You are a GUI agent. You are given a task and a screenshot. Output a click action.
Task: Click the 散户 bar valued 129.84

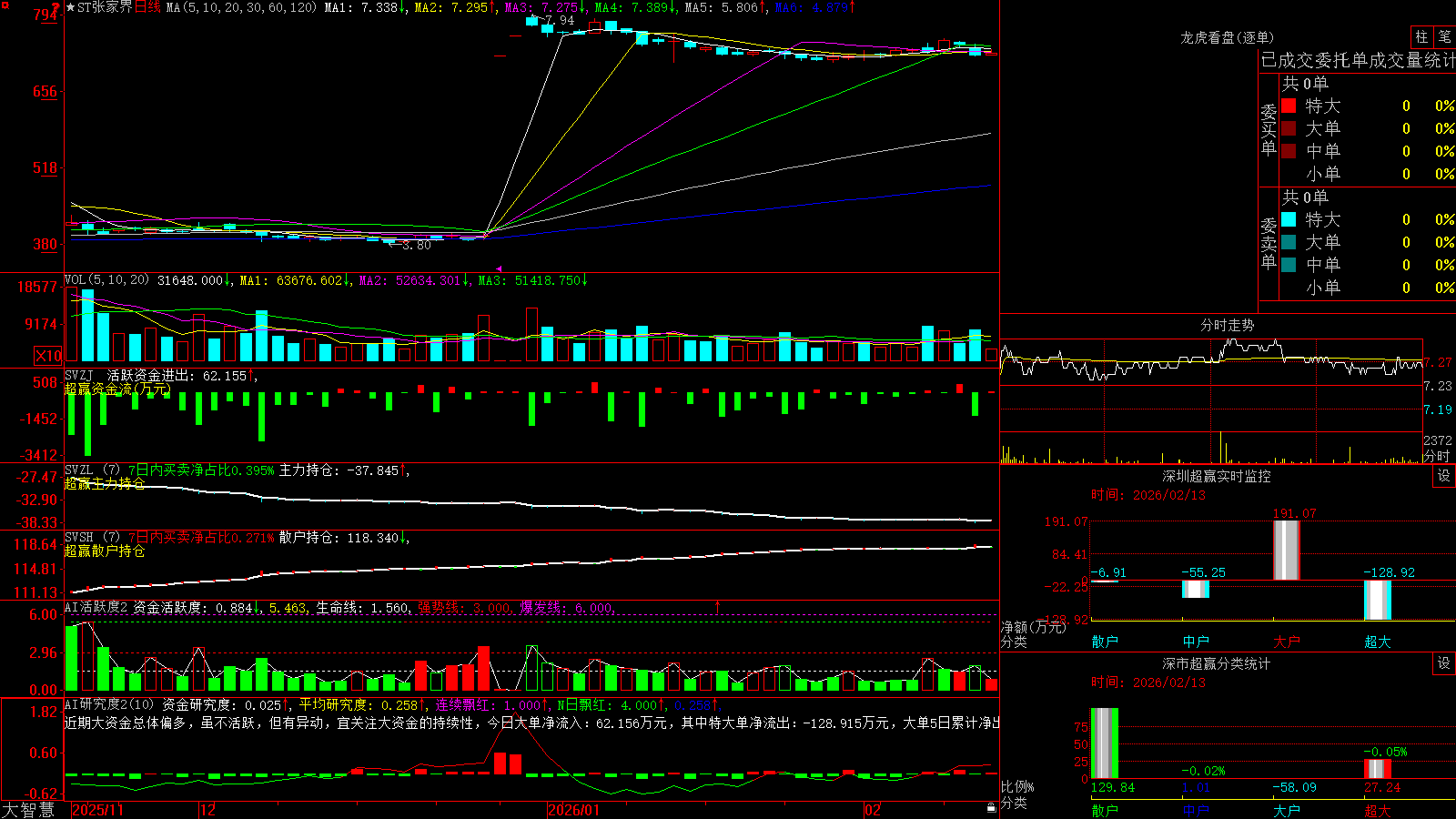pos(1104,743)
